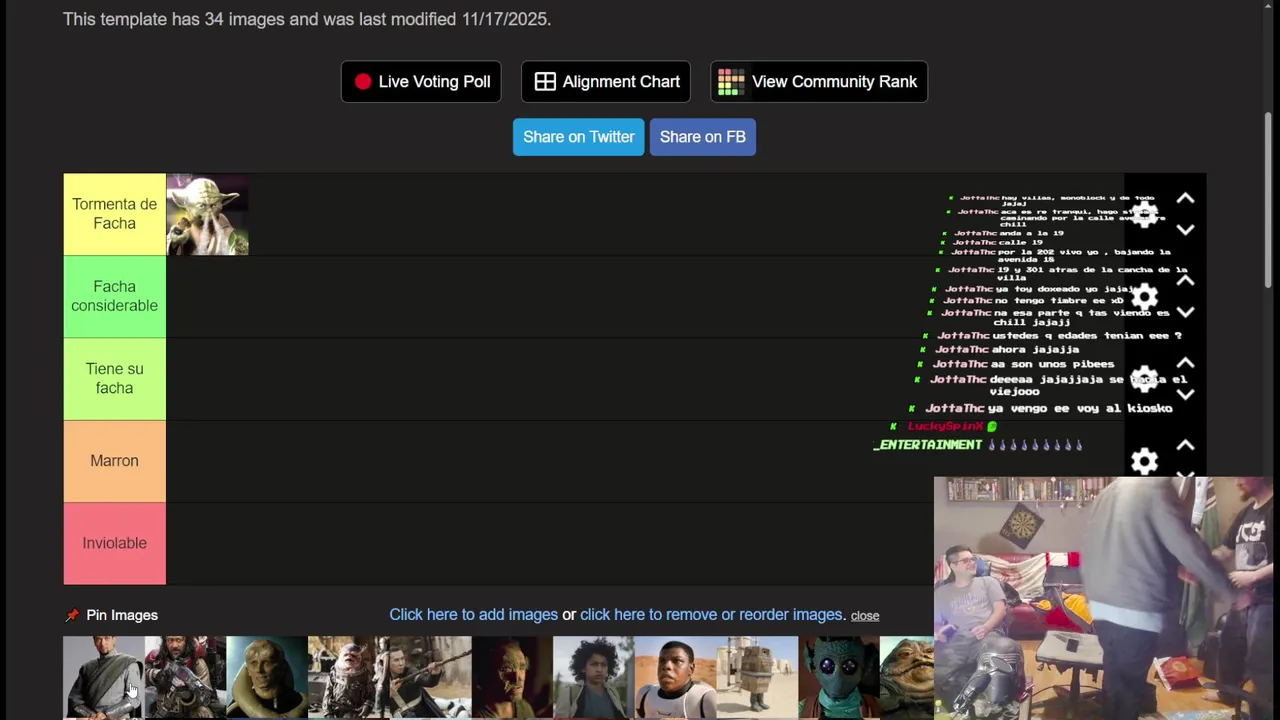This screenshot has width=1280, height=720.
Task: Move Facha considerable row down
Action: pos(1185,311)
